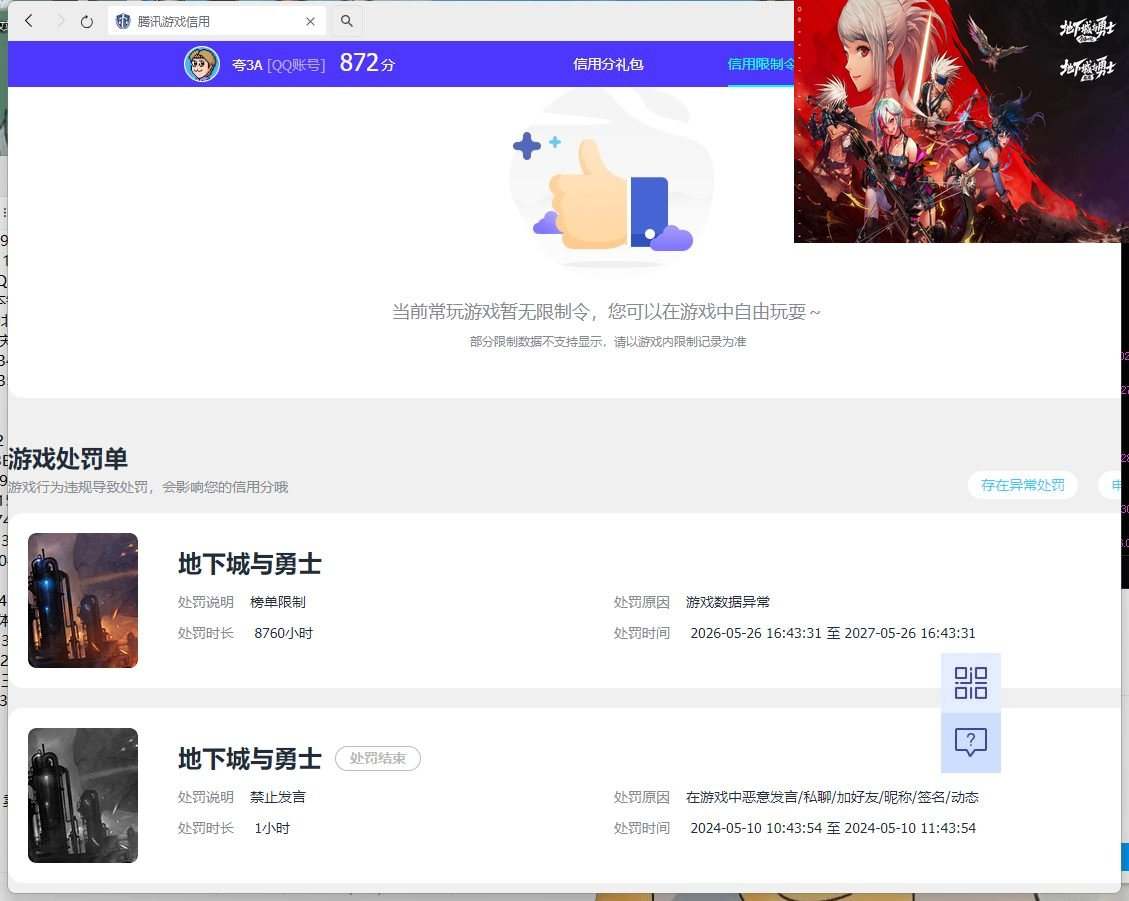Open the search magnifier icon
This screenshot has height=901, width=1129.
pos(346,21)
